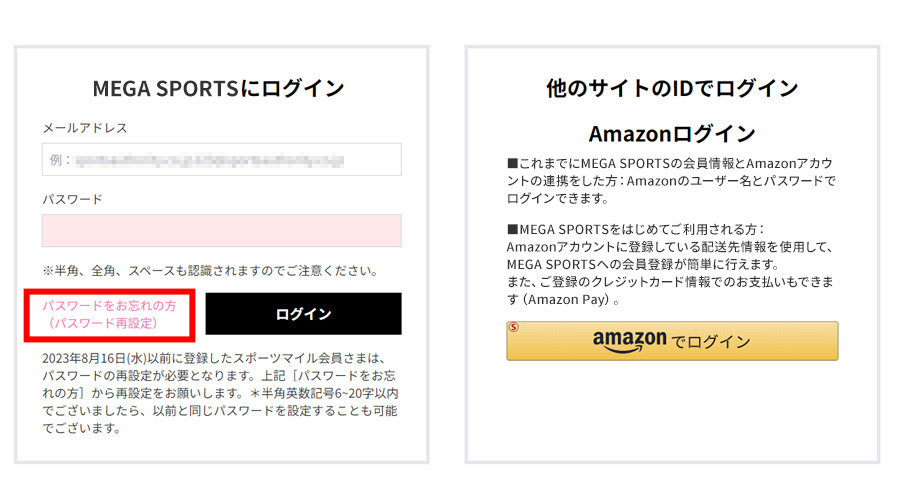Click the 他のサイトのIDでログイン heading
The image size is (900, 500).
672,88
